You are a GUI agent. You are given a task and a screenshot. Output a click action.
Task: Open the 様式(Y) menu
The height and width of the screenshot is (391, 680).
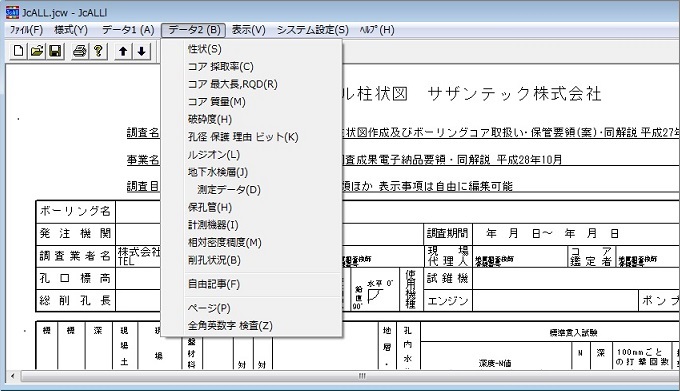71,30
